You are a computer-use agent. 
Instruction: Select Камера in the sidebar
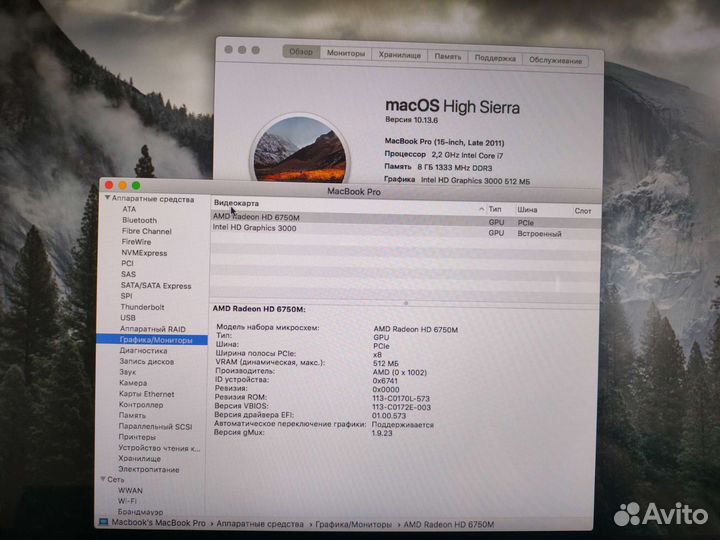133,382
